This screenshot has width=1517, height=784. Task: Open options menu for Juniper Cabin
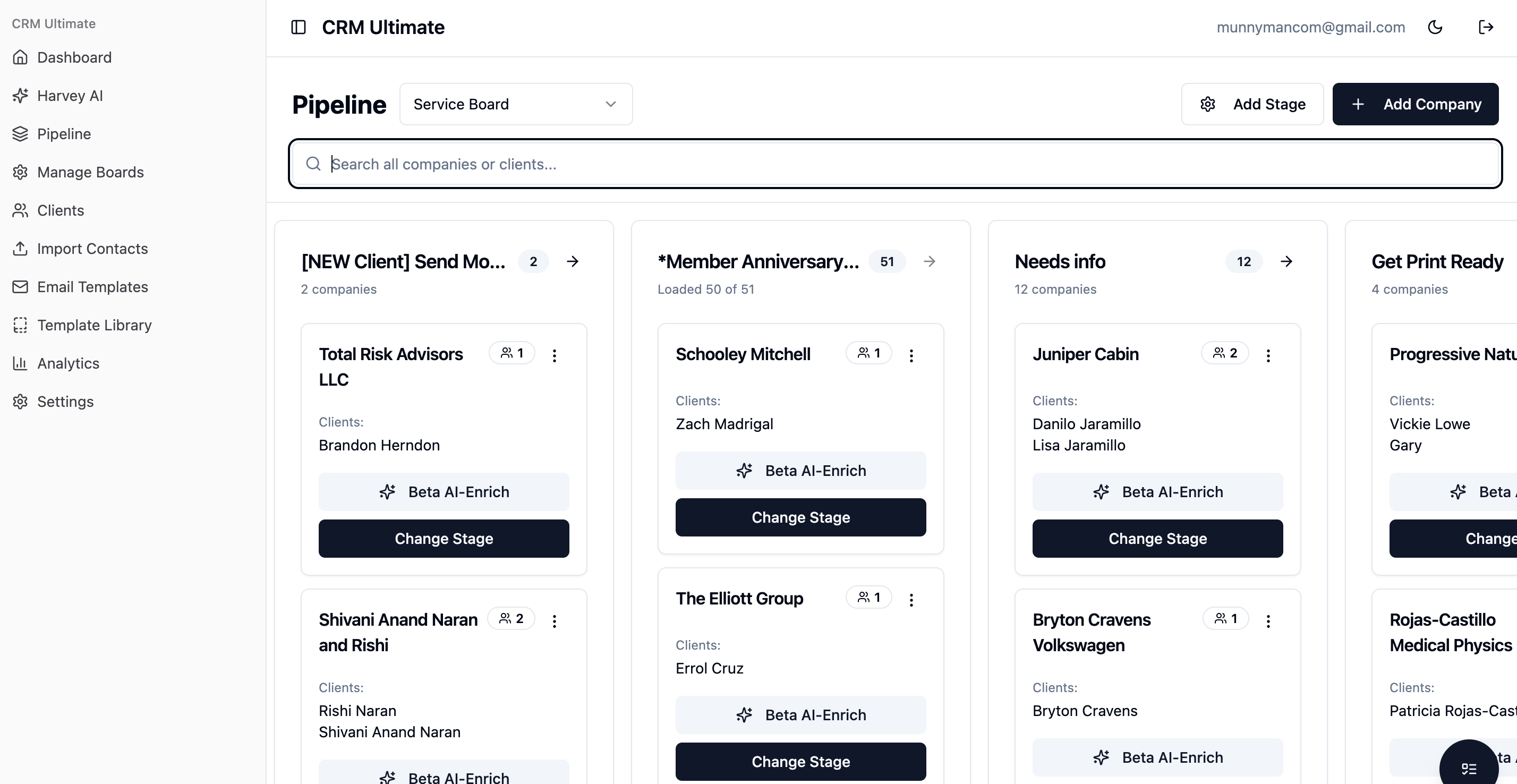[1268, 355]
